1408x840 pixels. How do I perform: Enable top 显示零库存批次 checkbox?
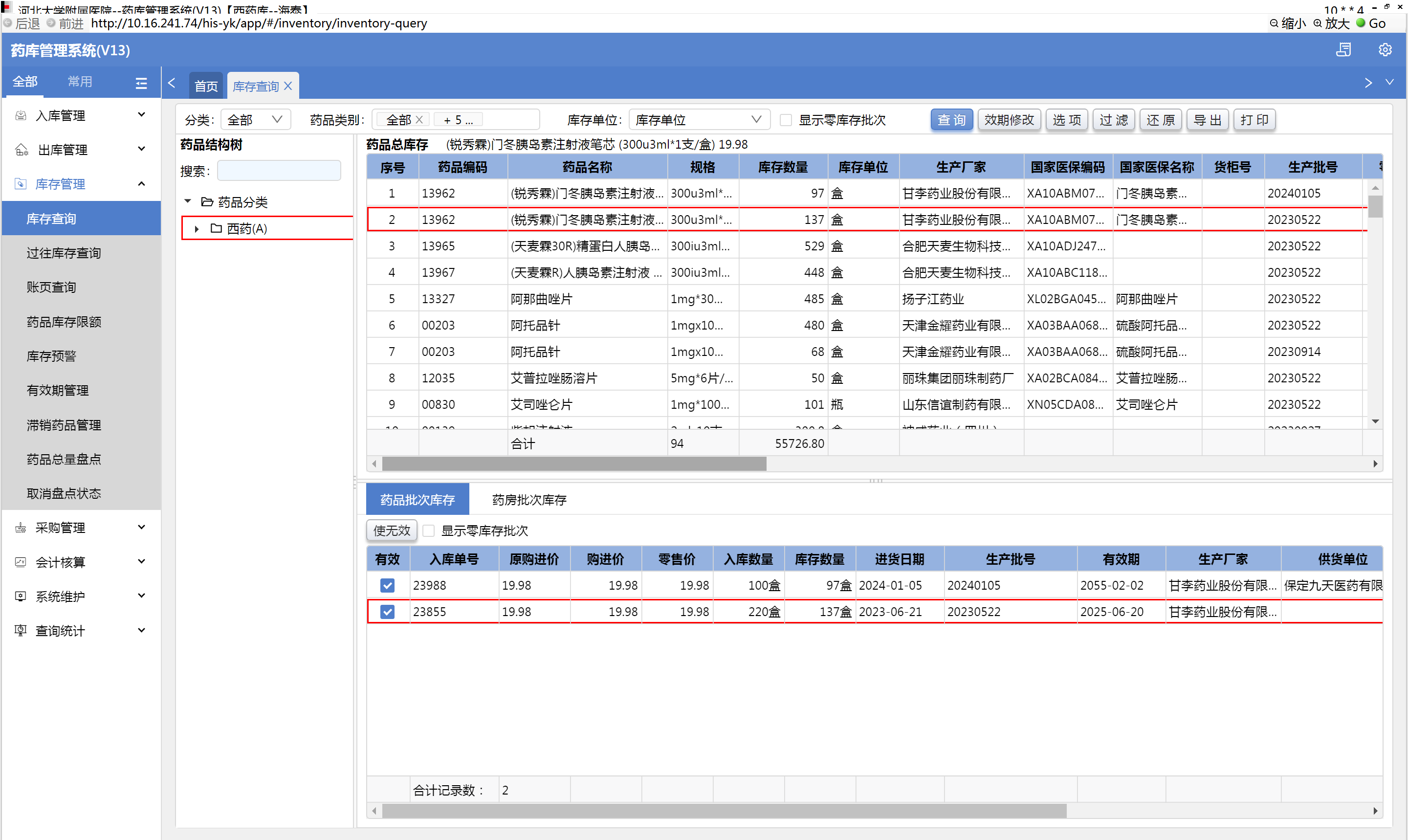point(786,120)
